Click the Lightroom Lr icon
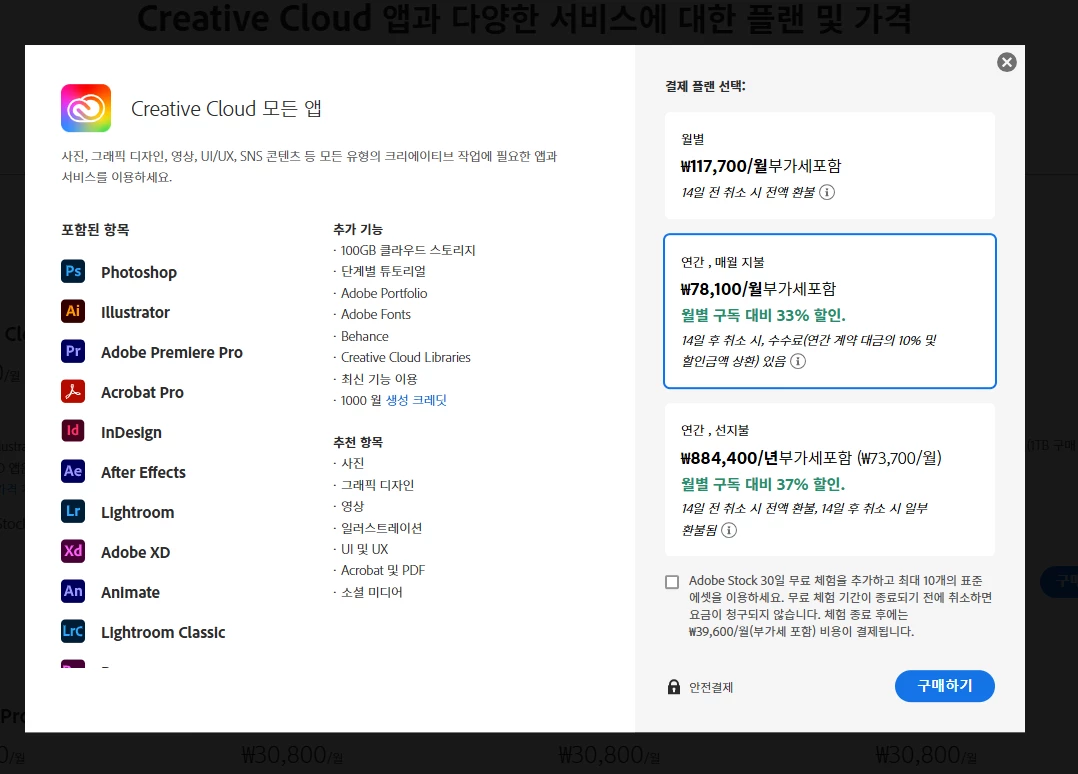The width and height of the screenshot is (1078, 774). [73, 511]
